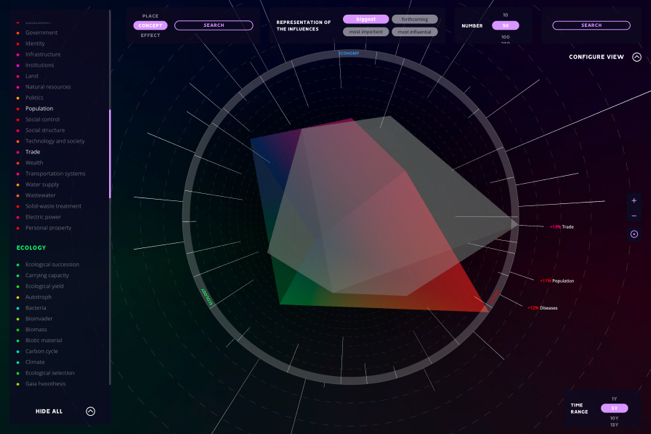Select Climate in the Ecology list
The image size is (651, 434).
click(35, 362)
